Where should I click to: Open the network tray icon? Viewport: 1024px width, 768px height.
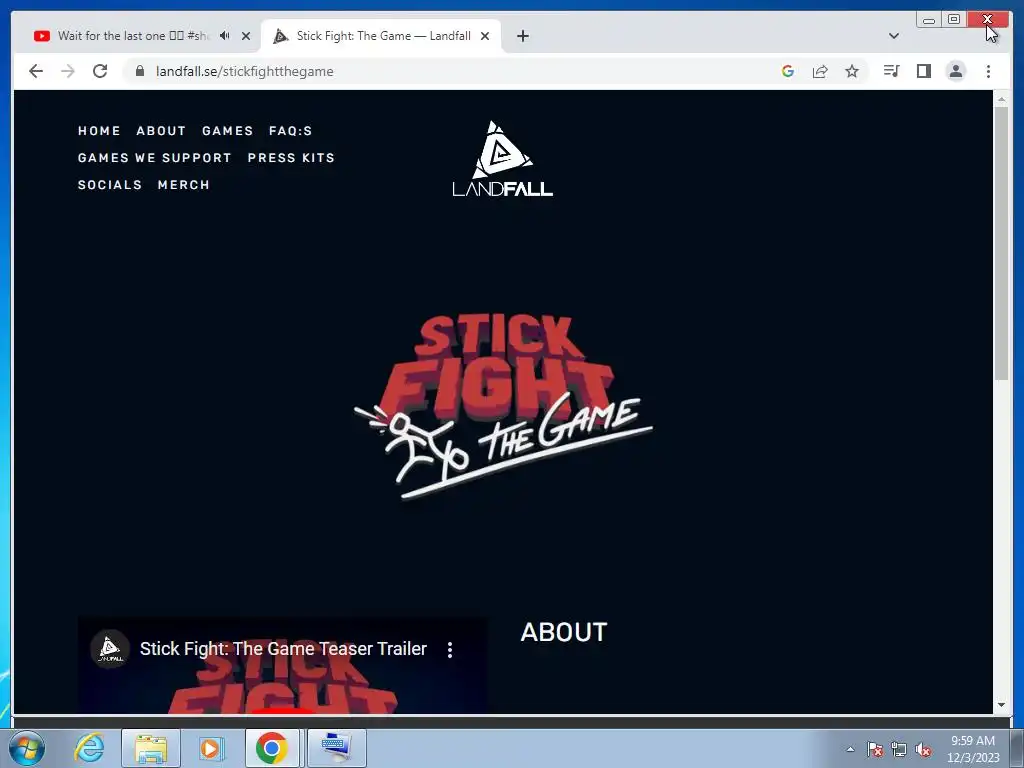[899, 749]
